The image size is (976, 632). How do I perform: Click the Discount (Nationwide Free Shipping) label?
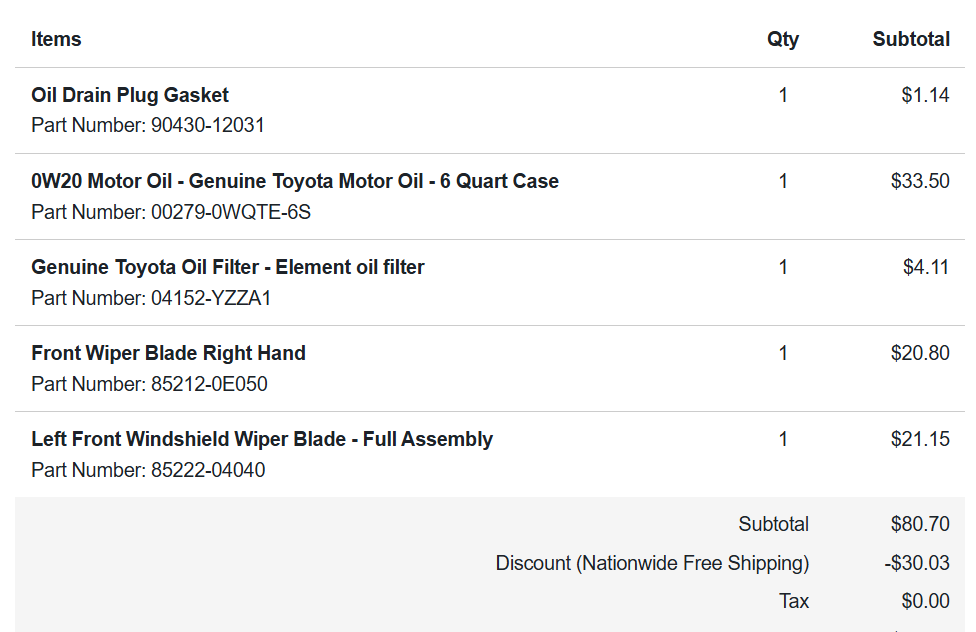[x=652, y=563]
